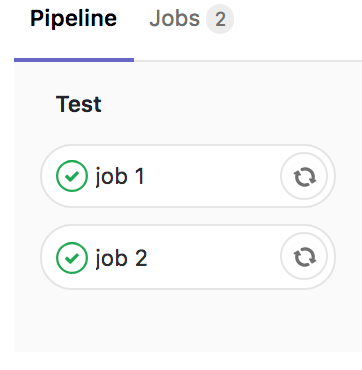Select the job 2 pill's empty middle area
The image size is (362, 370).
tap(213, 257)
